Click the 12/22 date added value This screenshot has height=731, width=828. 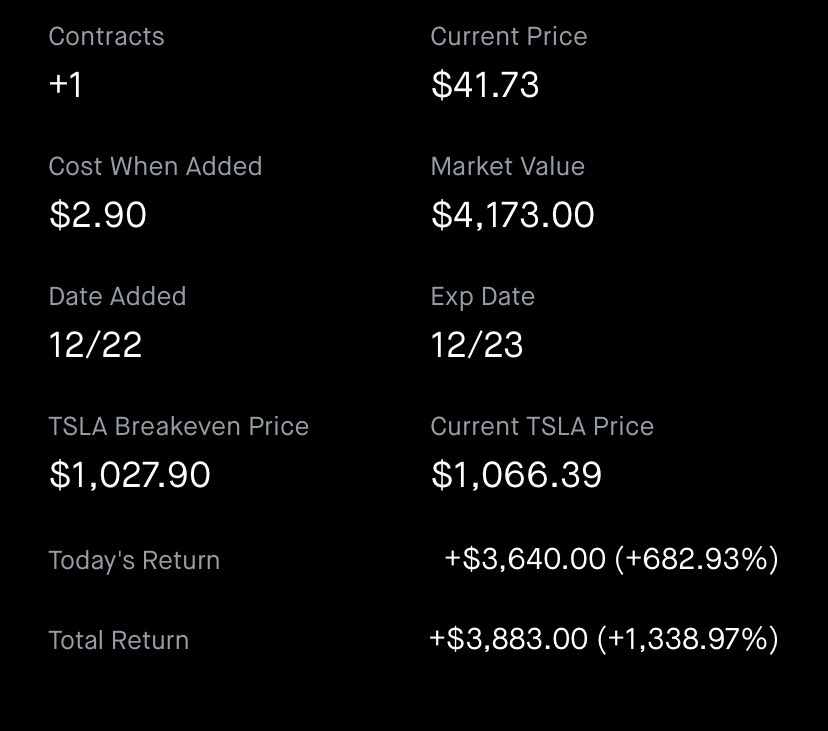pyautogui.click(x=95, y=345)
